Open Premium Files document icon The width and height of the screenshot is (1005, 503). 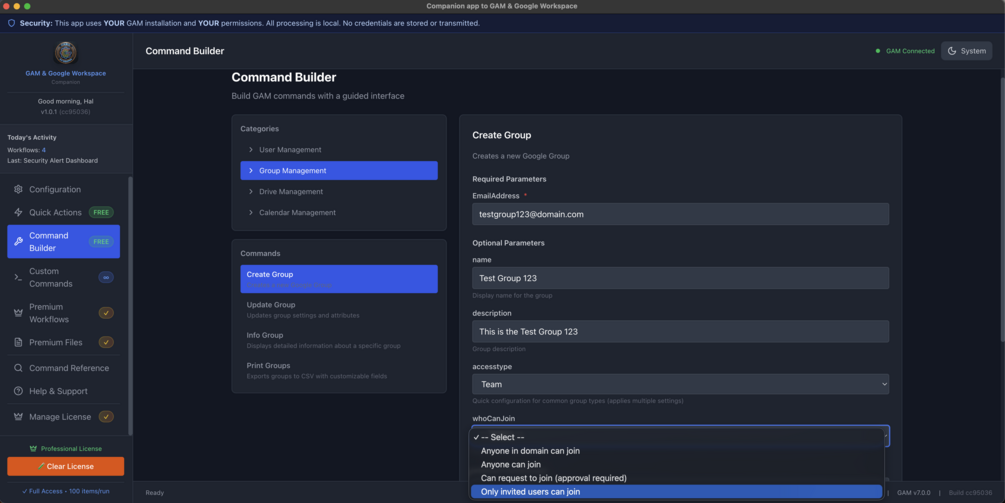click(x=18, y=342)
